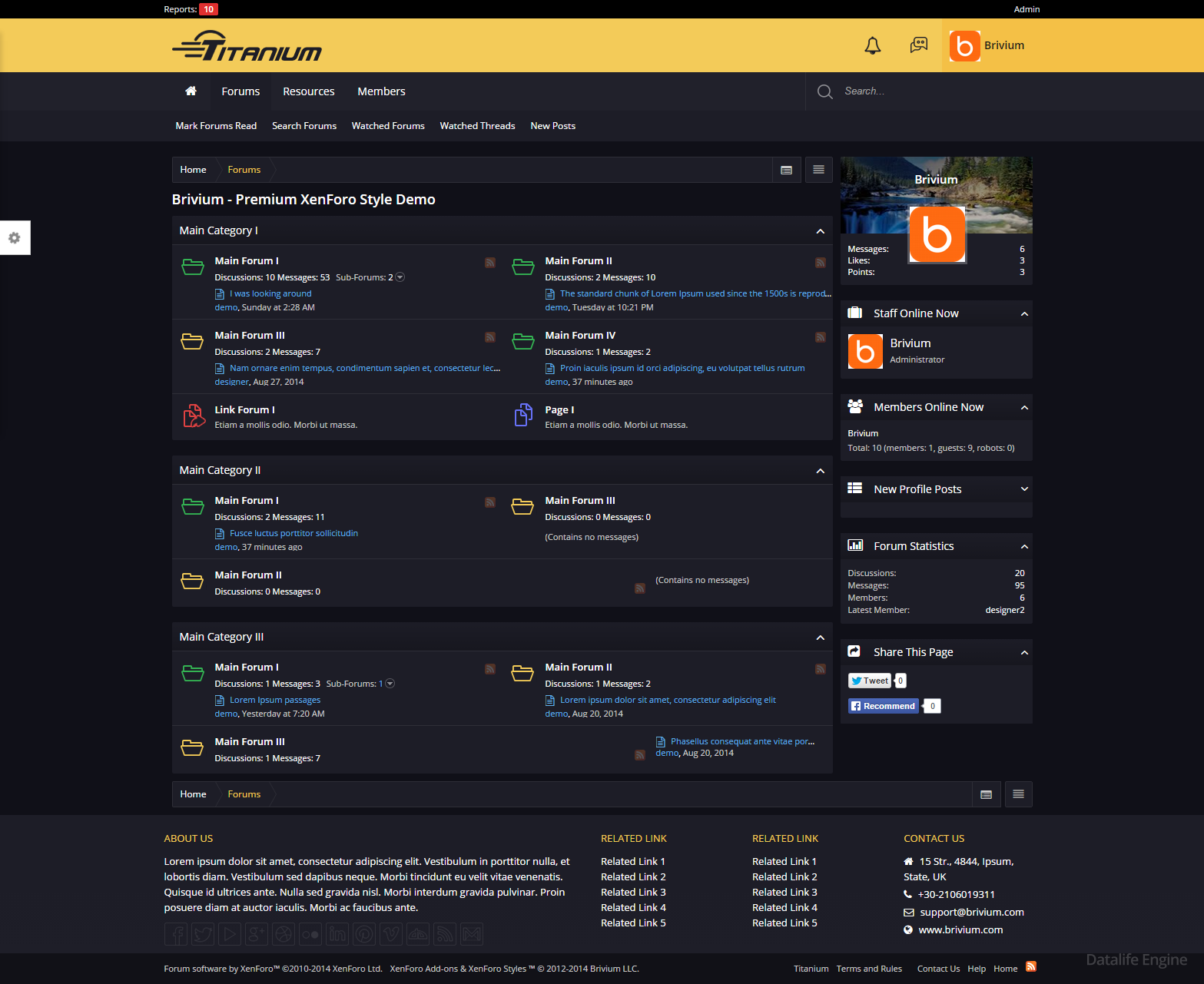Click the Page I document icon
1204x984 pixels.
point(523,415)
